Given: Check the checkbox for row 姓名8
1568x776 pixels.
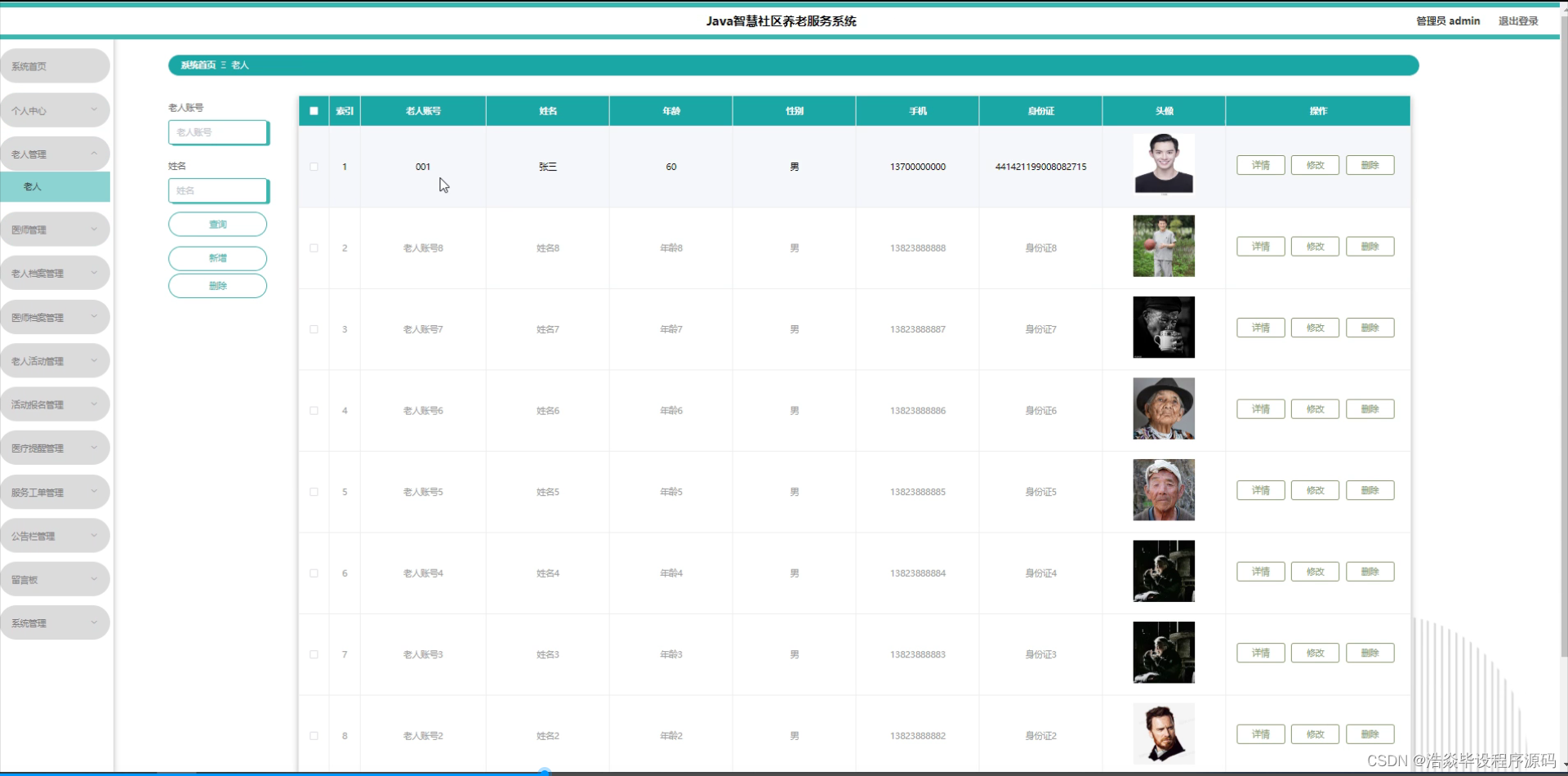Looking at the screenshot, I should coord(314,248).
